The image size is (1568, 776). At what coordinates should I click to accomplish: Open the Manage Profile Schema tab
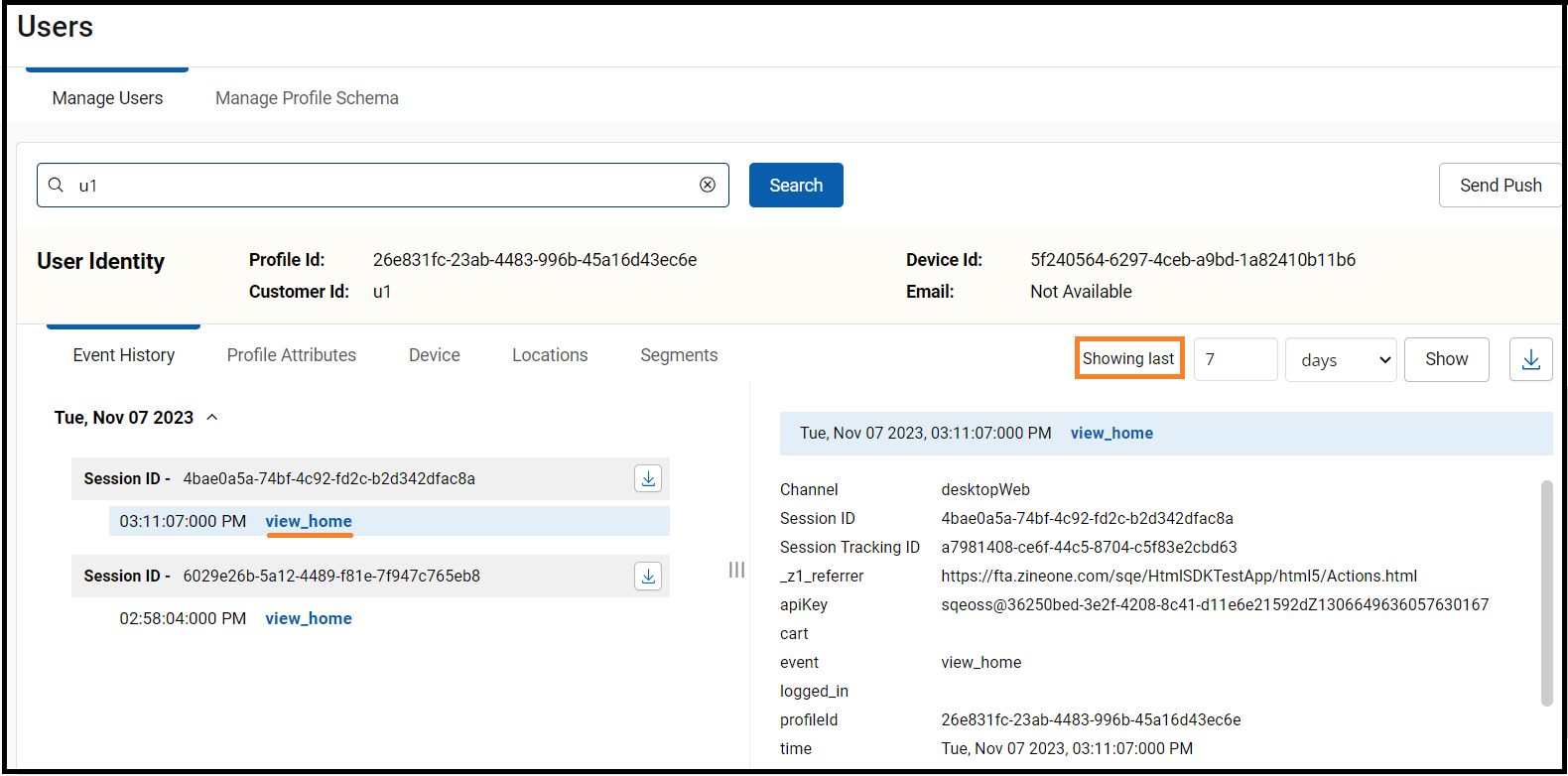tap(307, 98)
